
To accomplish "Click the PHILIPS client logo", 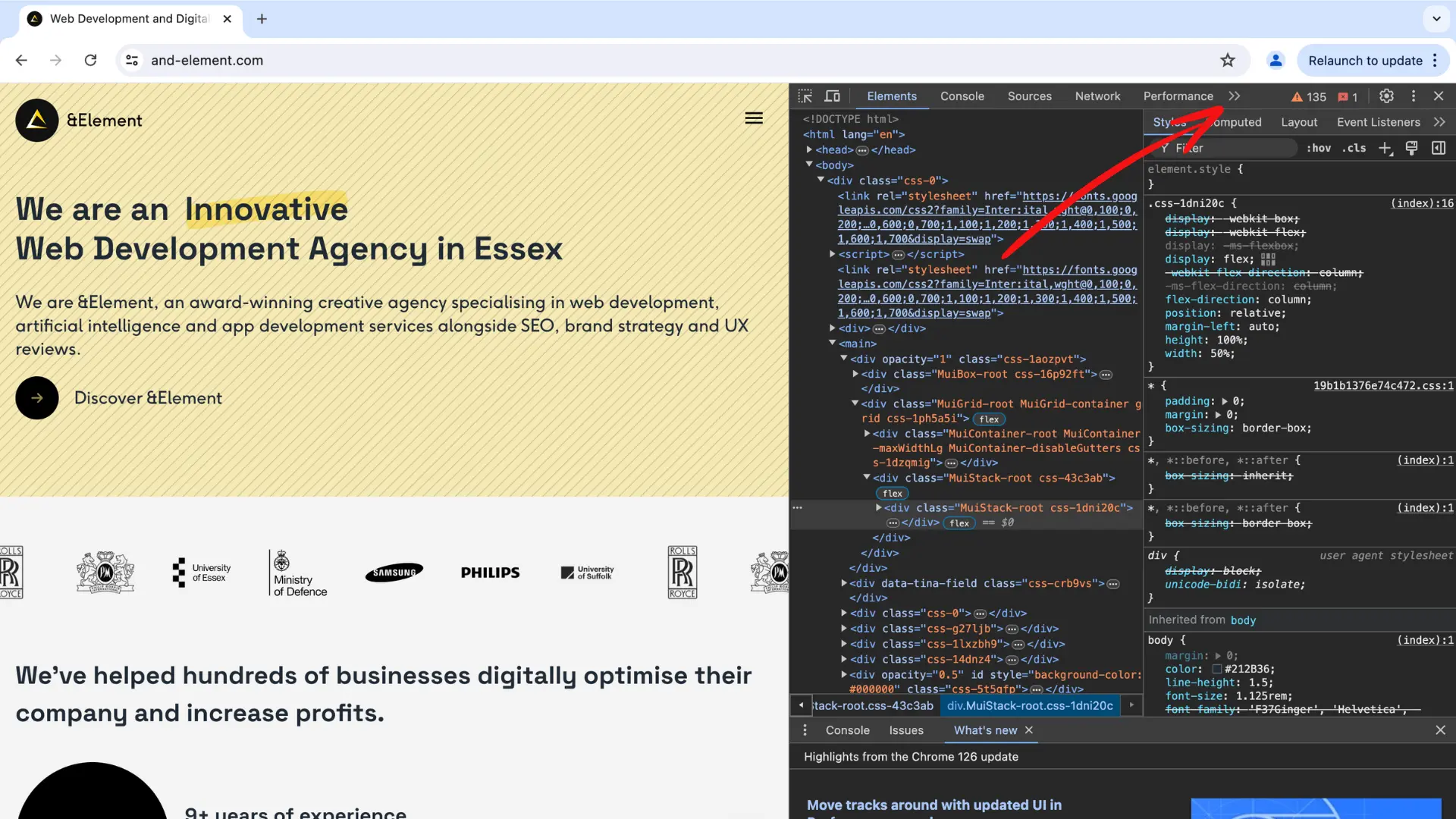I will [490, 573].
